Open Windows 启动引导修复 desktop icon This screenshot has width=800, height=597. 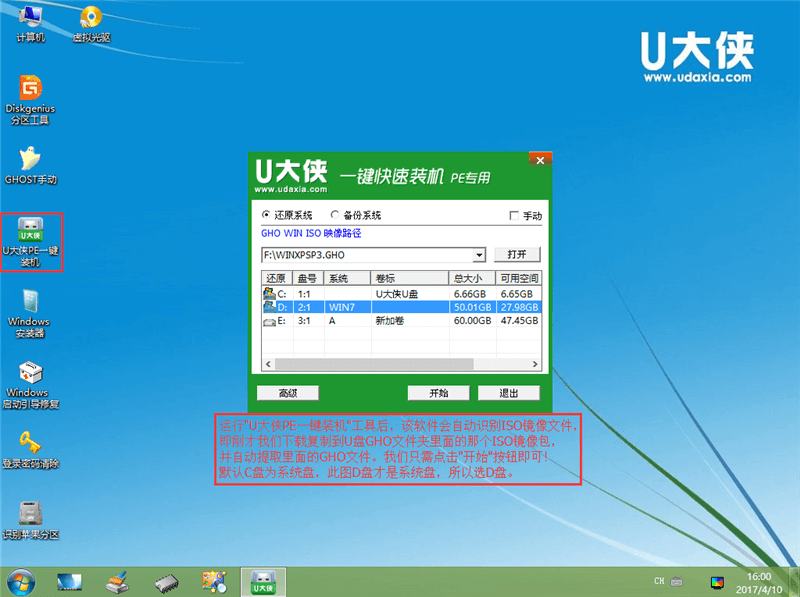point(30,385)
